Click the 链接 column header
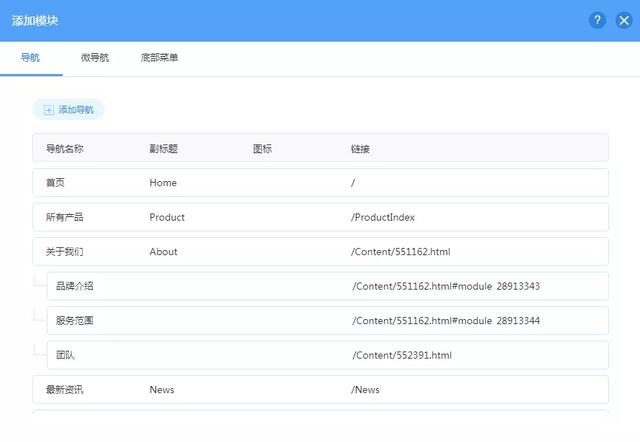The width and height of the screenshot is (640, 442). [360, 149]
